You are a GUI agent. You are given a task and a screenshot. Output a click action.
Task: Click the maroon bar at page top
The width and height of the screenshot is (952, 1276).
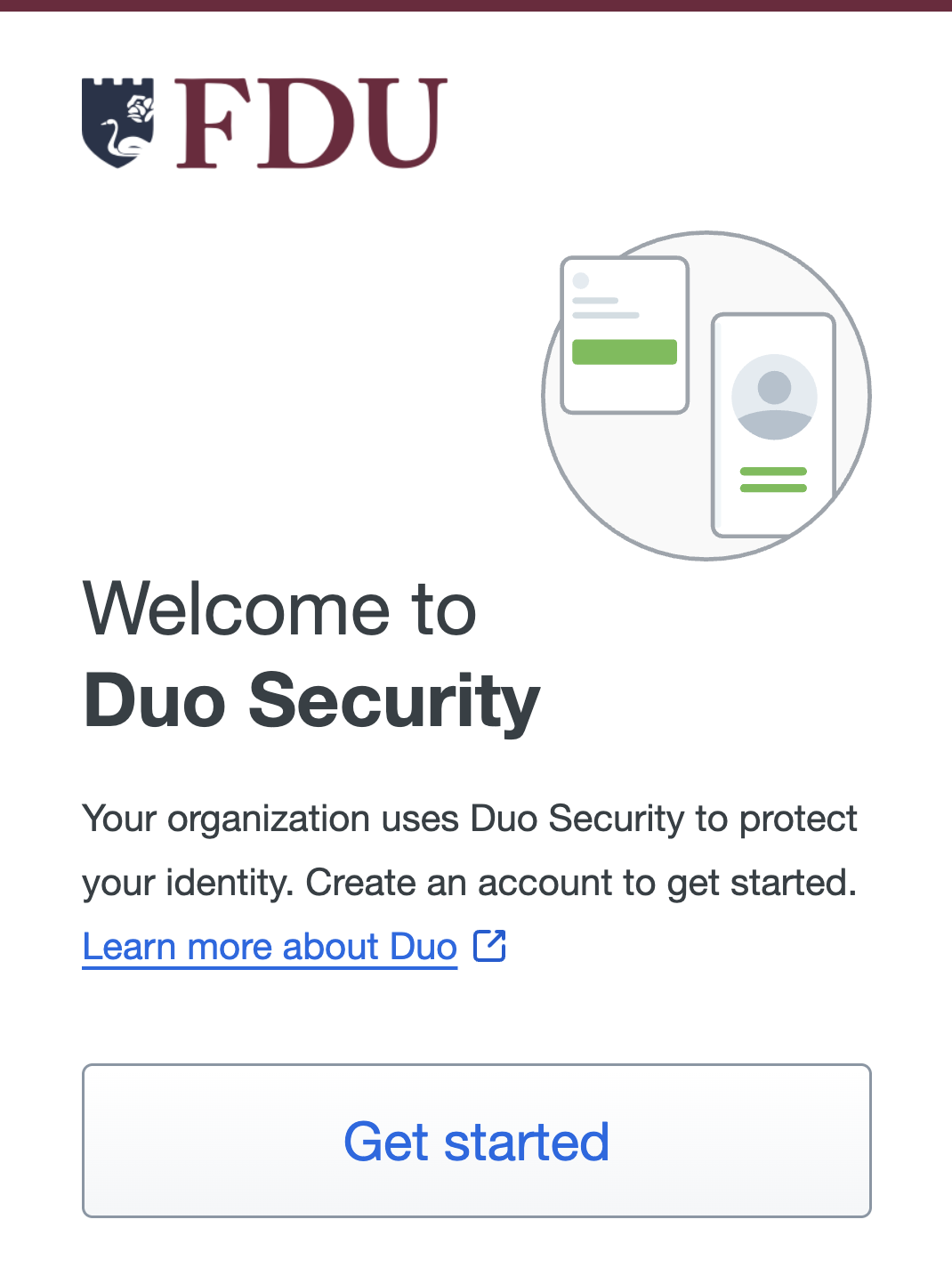[476, 5]
